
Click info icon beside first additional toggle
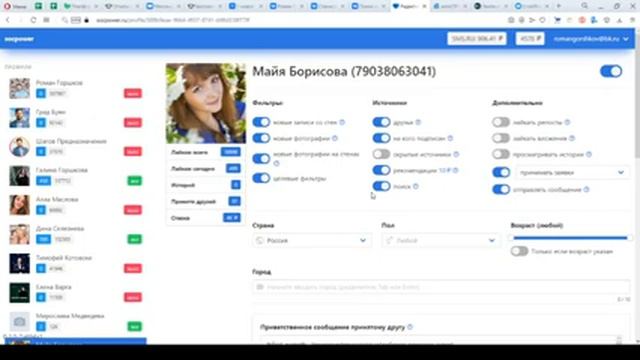(567, 122)
